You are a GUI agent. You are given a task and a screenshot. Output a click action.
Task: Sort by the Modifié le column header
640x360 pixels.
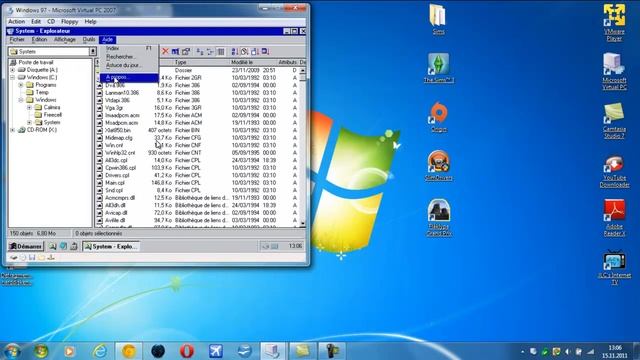click(253, 62)
